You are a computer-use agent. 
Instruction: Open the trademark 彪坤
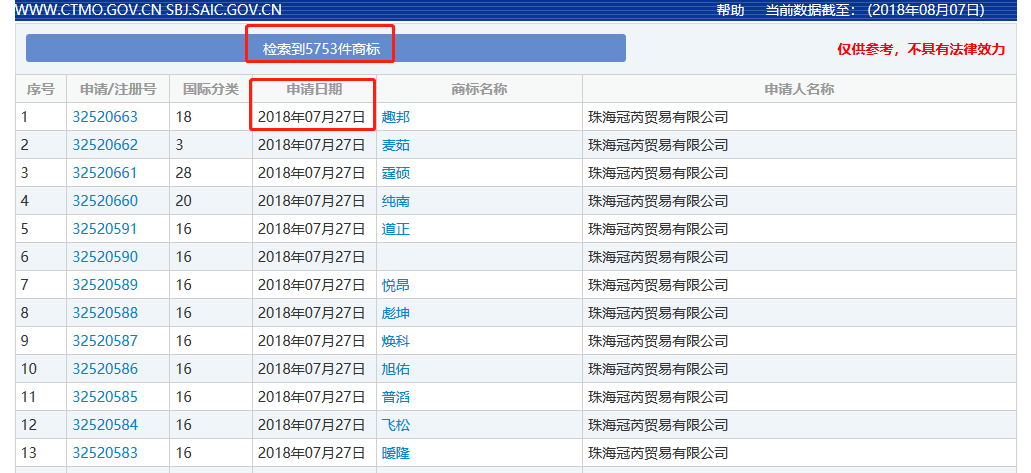396,312
